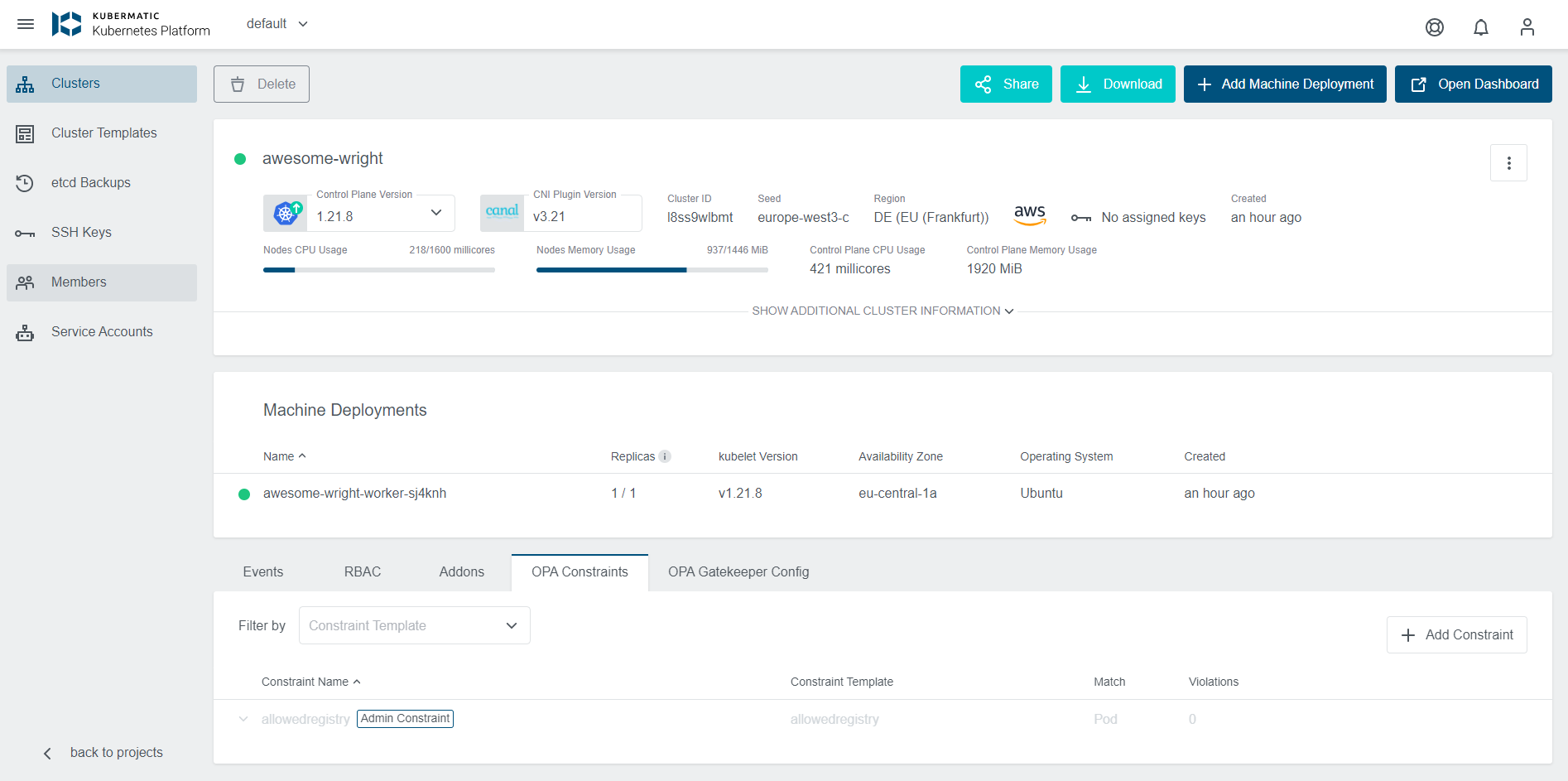Open the notifications bell
1568x781 pixels.
(1480, 27)
